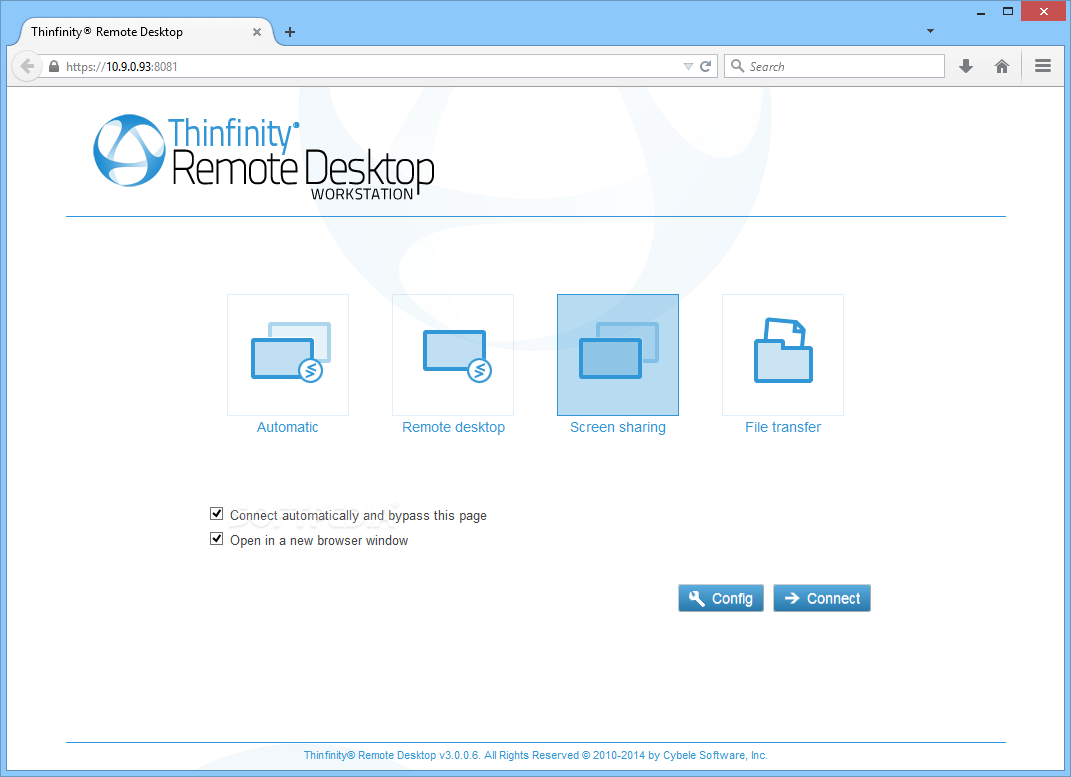Uncheck Open in a new browser window
1071x777 pixels.
(x=217, y=539)
